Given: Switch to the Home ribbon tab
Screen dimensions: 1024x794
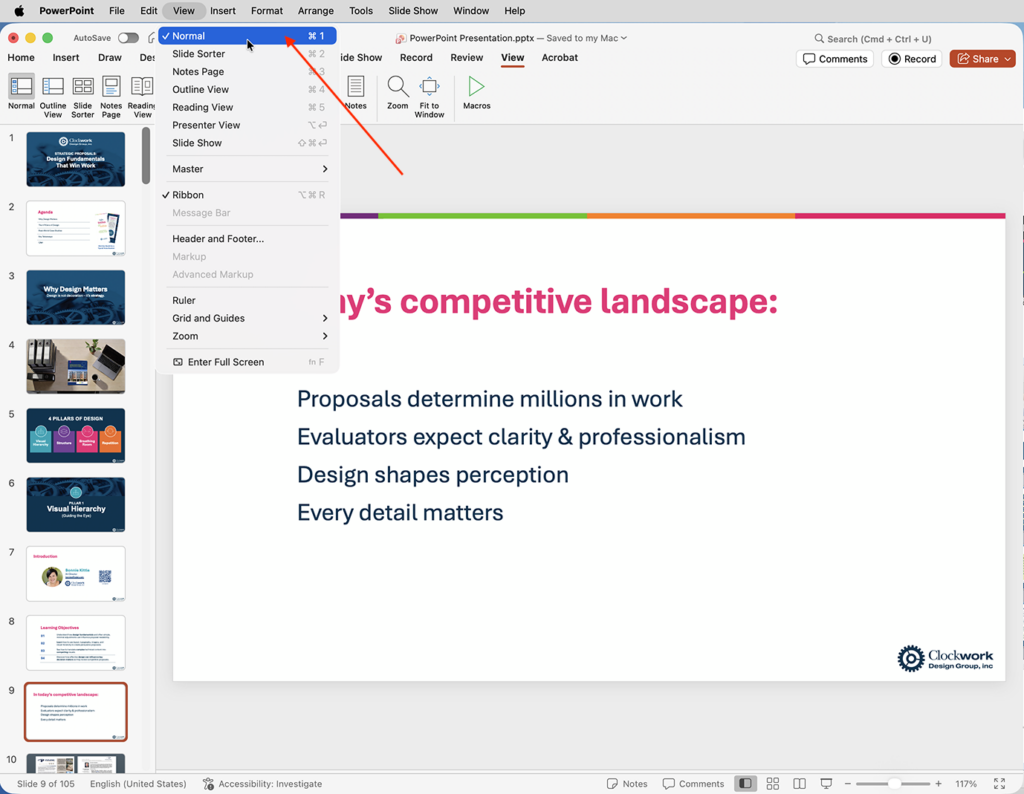Looking at the screenshot, I should (21, 57).
